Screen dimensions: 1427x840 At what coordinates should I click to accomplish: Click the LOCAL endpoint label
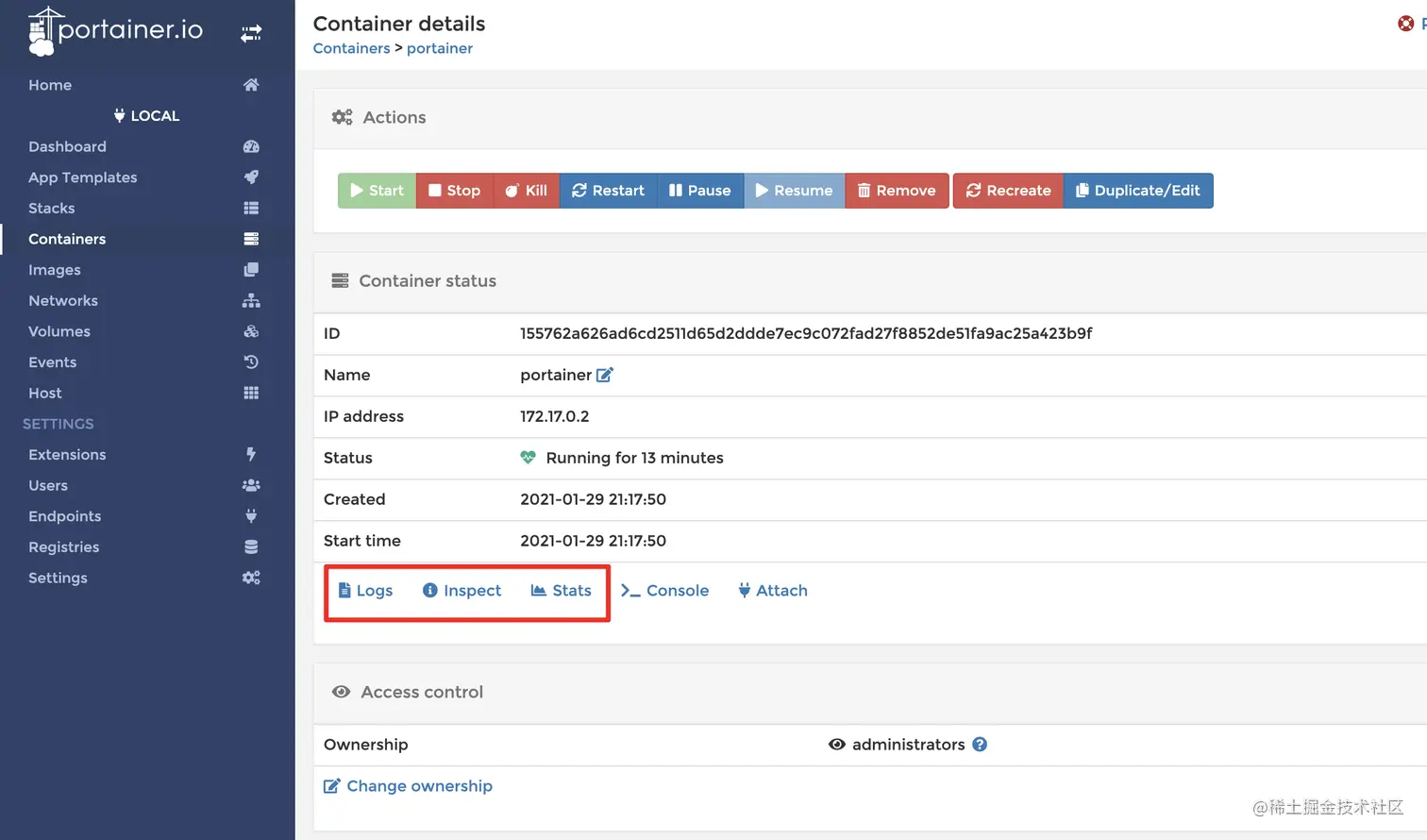tap(147, 115)
